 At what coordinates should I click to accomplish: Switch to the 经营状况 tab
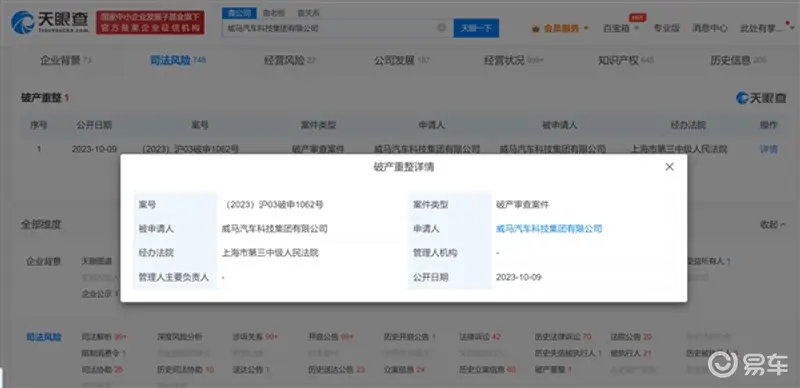514,60
